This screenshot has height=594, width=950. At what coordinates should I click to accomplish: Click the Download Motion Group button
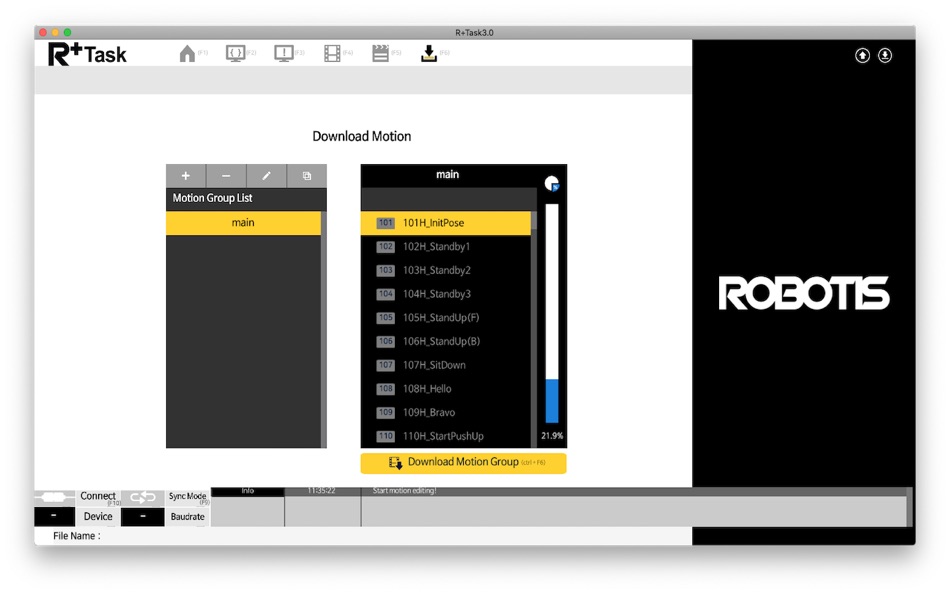(x=463, y=462)
